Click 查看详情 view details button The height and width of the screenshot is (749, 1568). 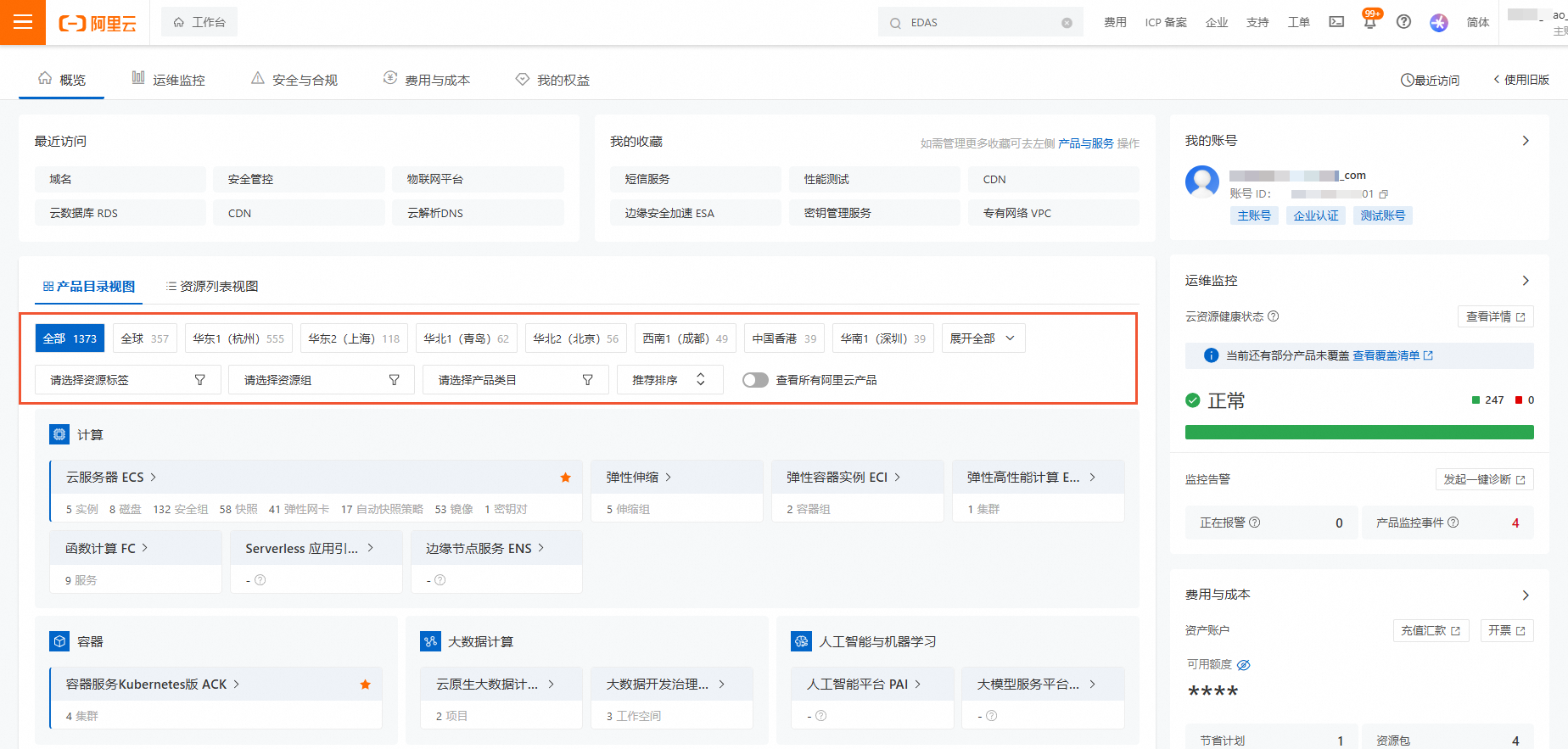point(1495,316)
